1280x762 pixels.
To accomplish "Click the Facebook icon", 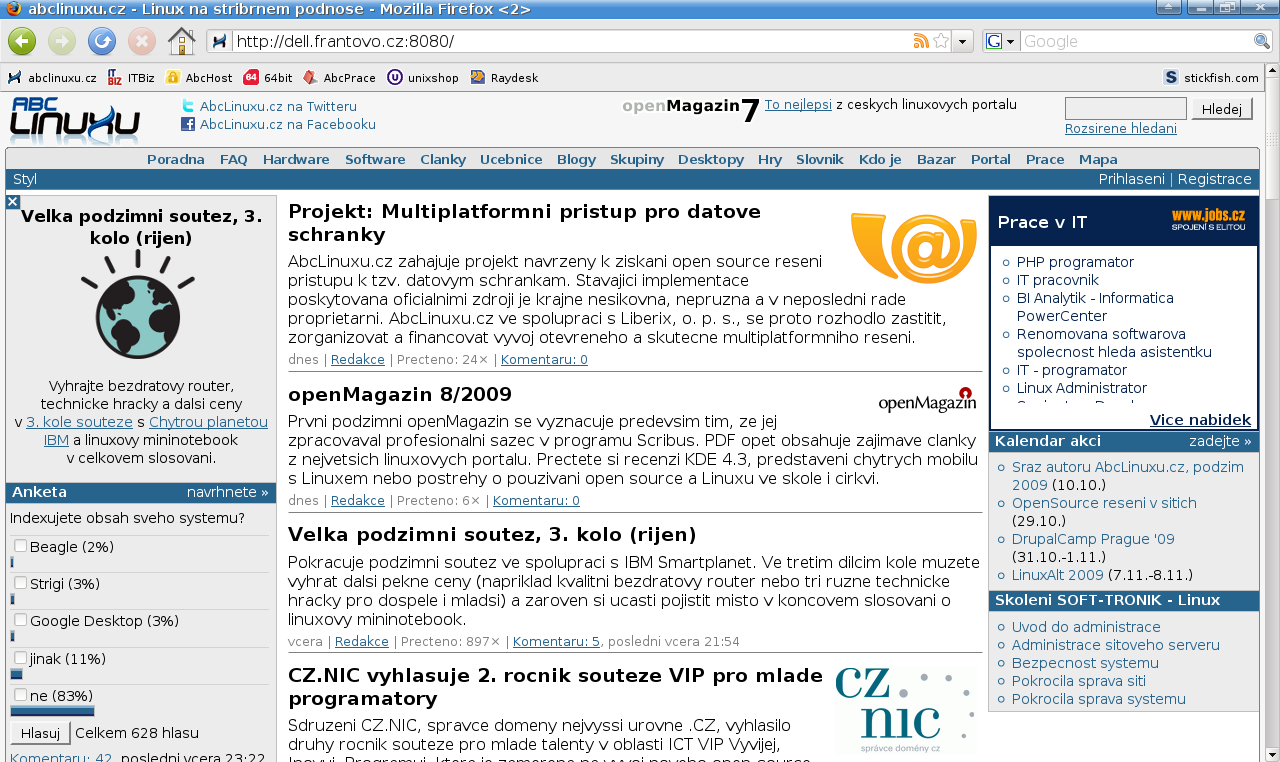I will [188, 124].
